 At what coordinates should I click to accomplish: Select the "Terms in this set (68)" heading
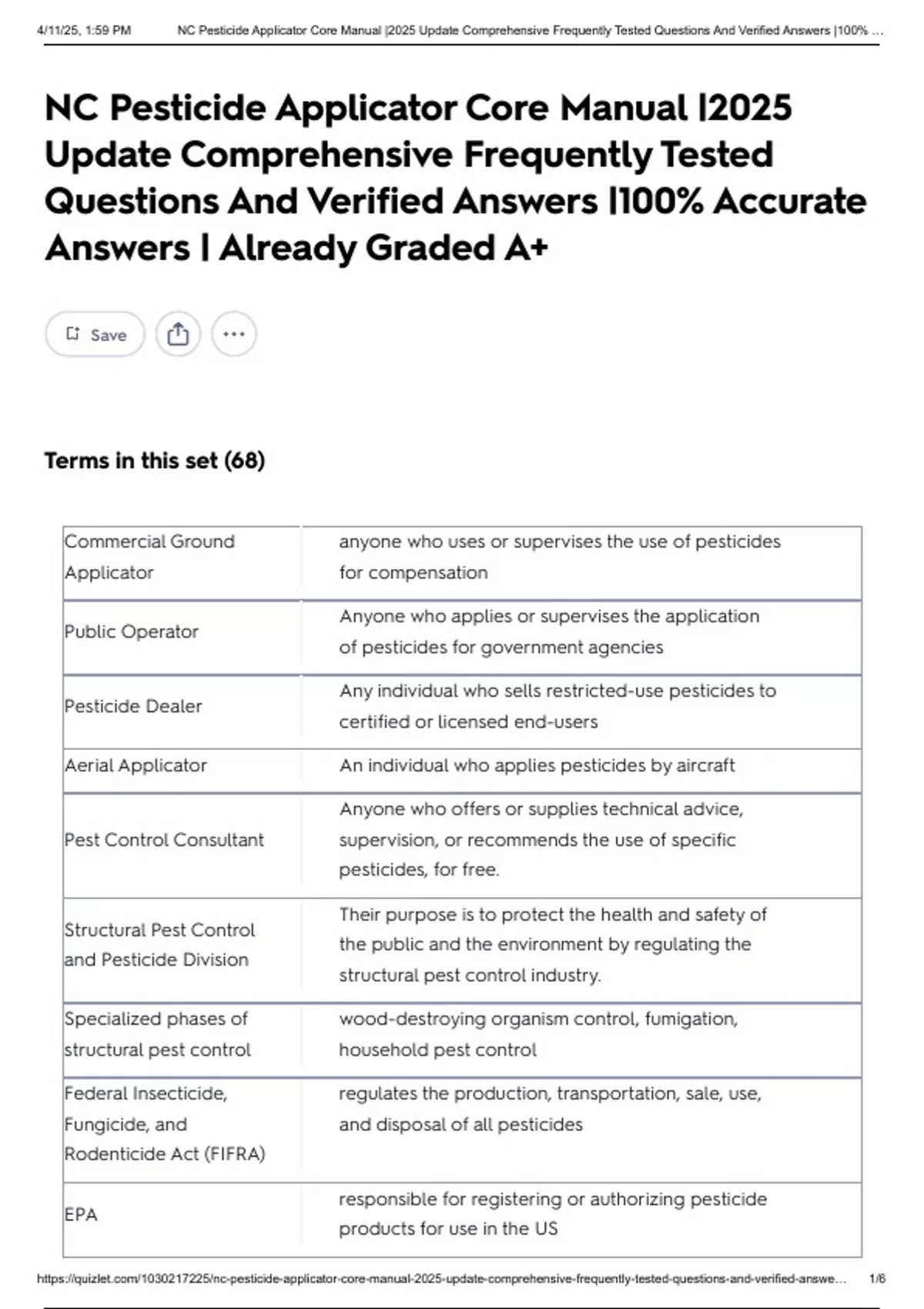coord(155,460)
